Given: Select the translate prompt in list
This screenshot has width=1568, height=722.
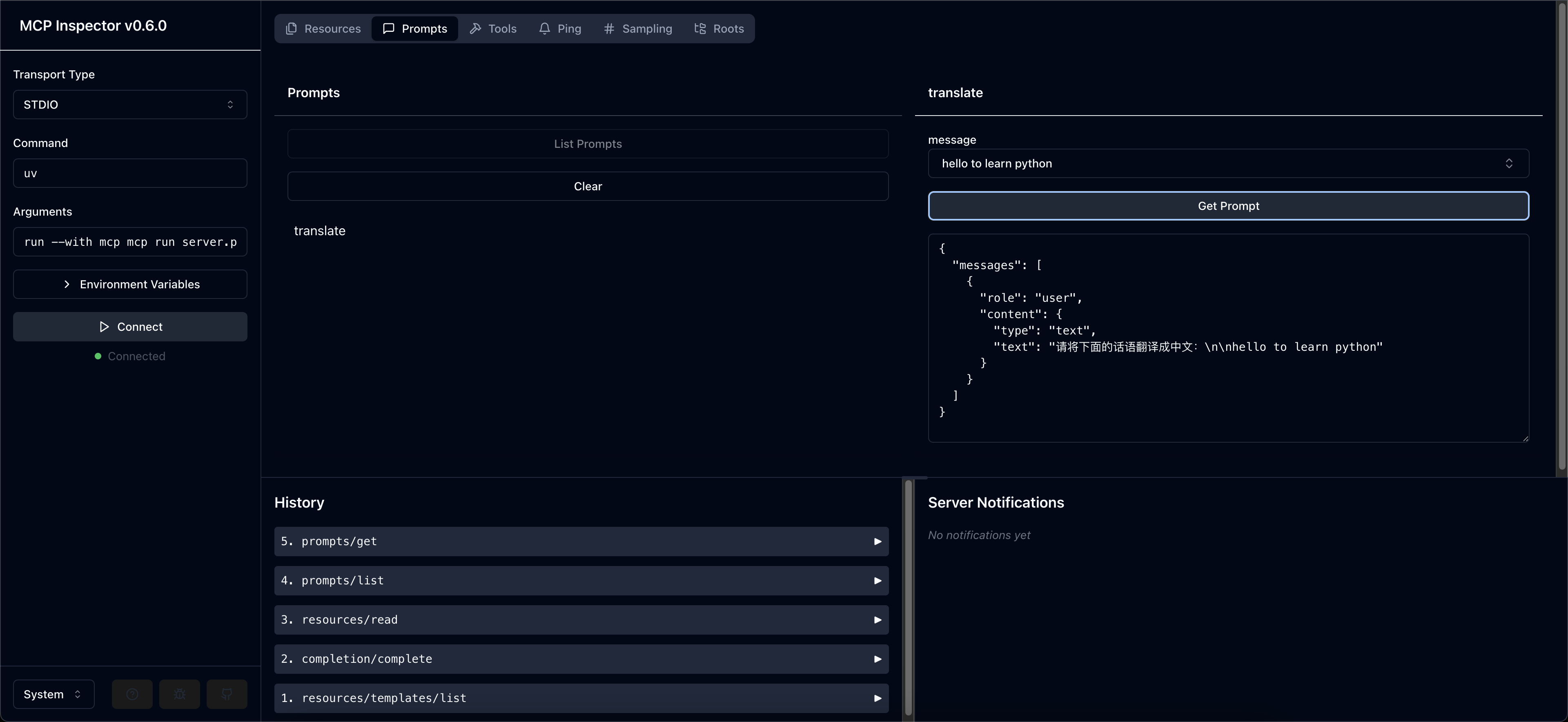Looking at the screenshot, I should pos(320,231).
